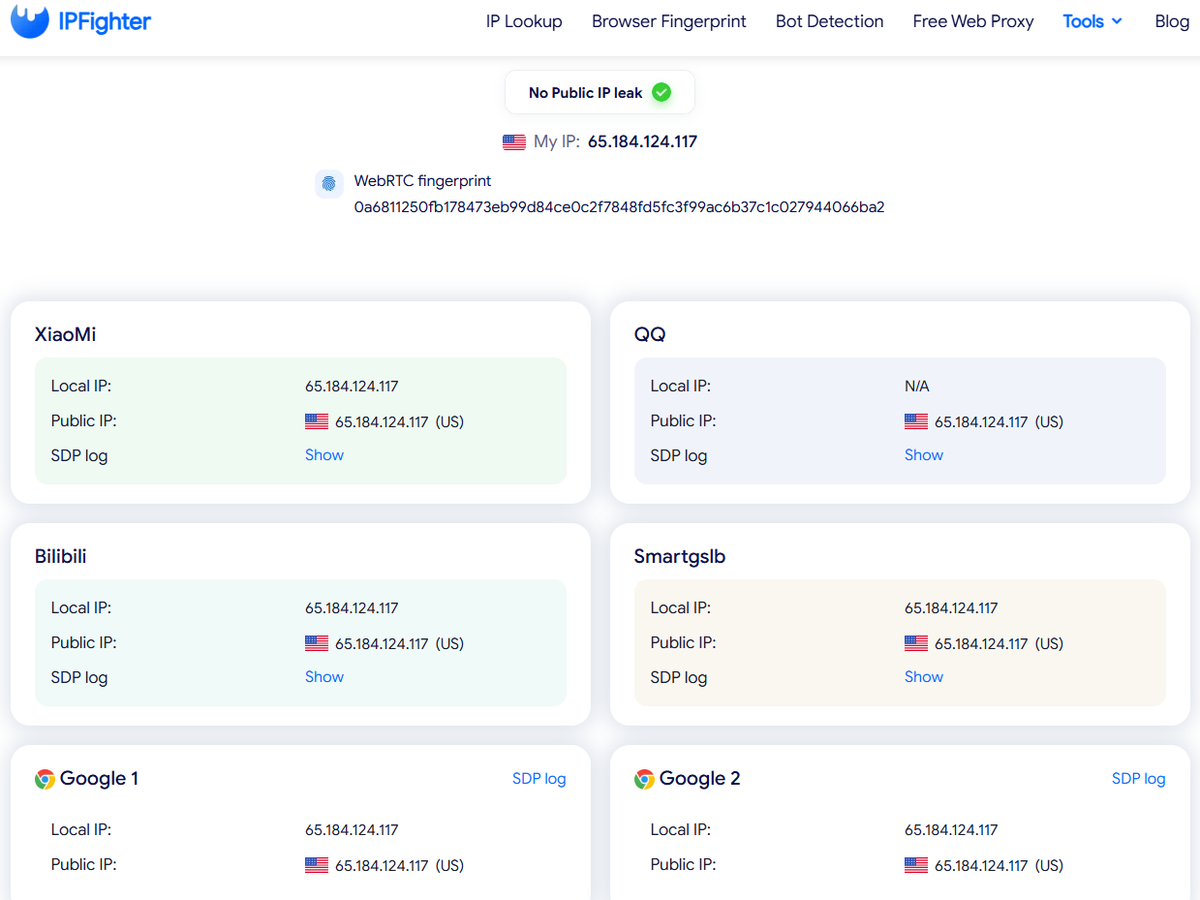The width and height of the screenshot is (1200, 900).
Task: Click the Google 2 Public IP address text
Action: coord(982,866)
